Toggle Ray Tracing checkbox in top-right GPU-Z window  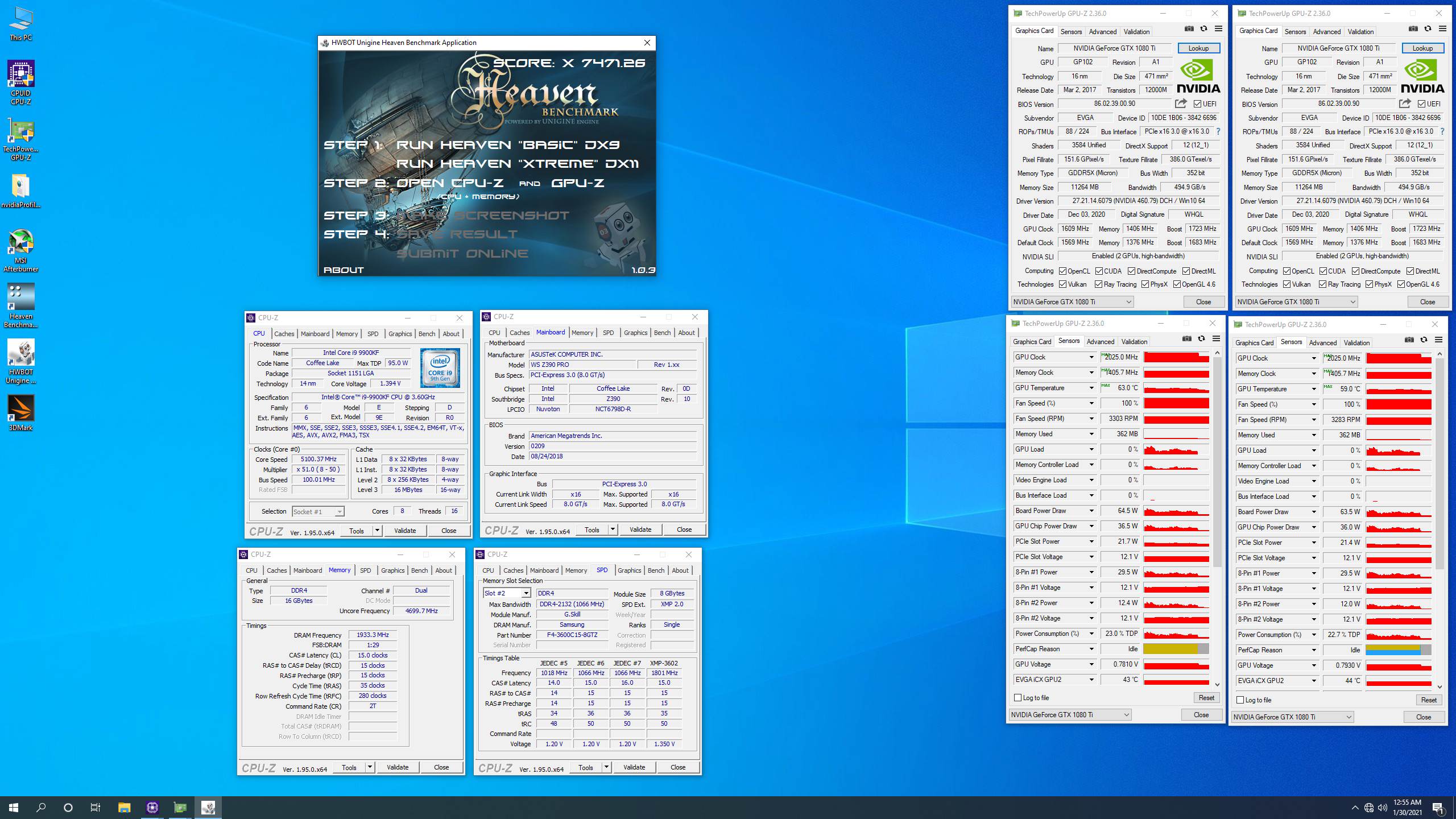(1323, 284)
